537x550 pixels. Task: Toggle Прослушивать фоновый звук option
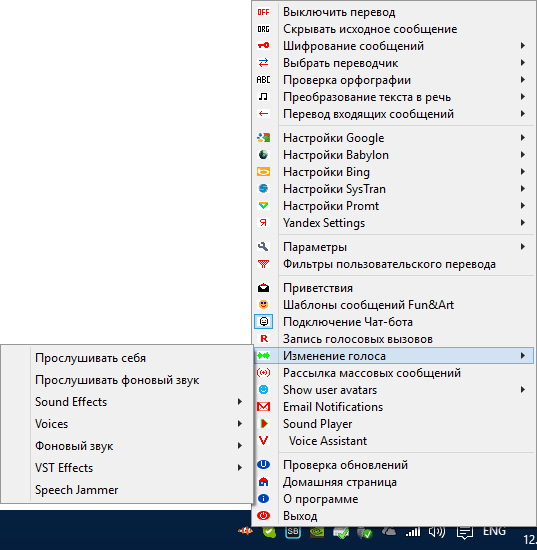pyautogui.click(x=127, y=380)
